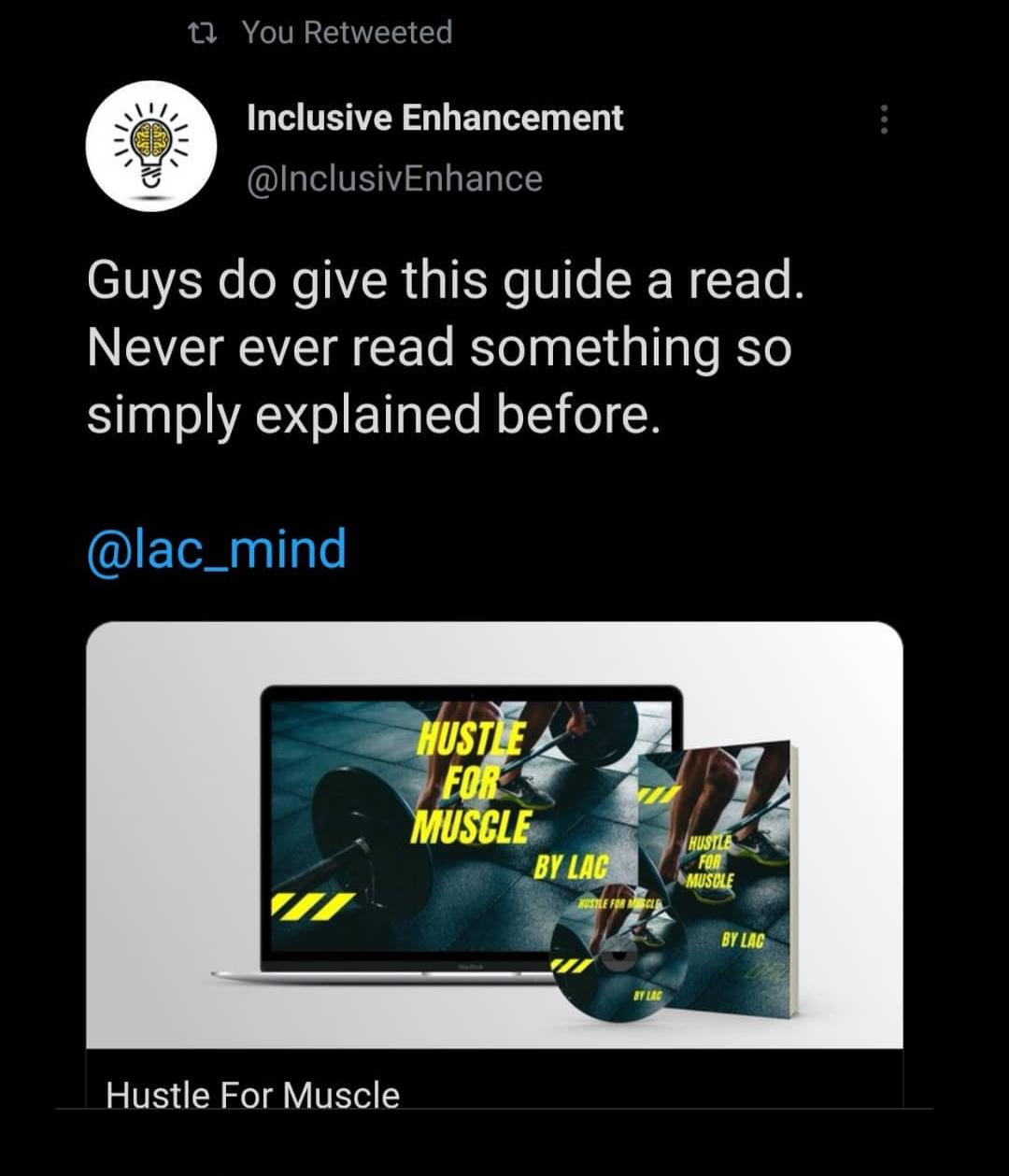Click the book cover mockup in the preview
The image size is (1009, 1176).
[x=723, y=874]
